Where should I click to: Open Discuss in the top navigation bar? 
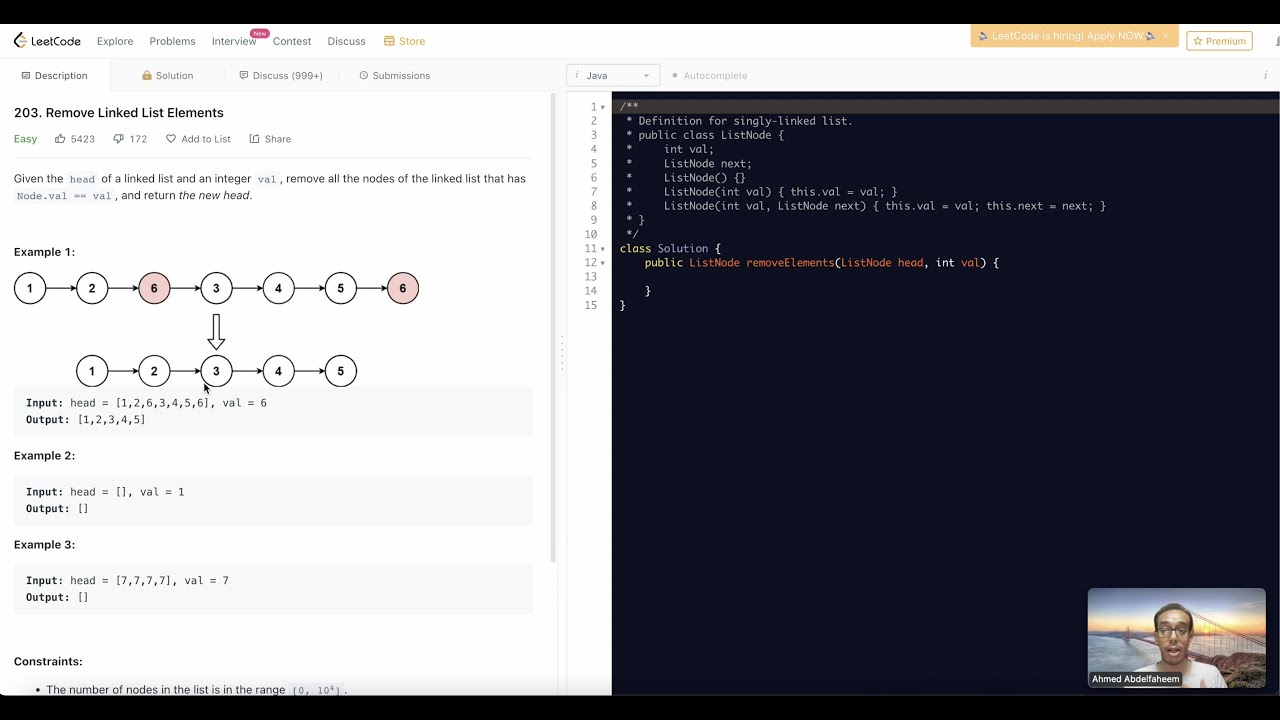pyautogui.click(x=347, y=41)
